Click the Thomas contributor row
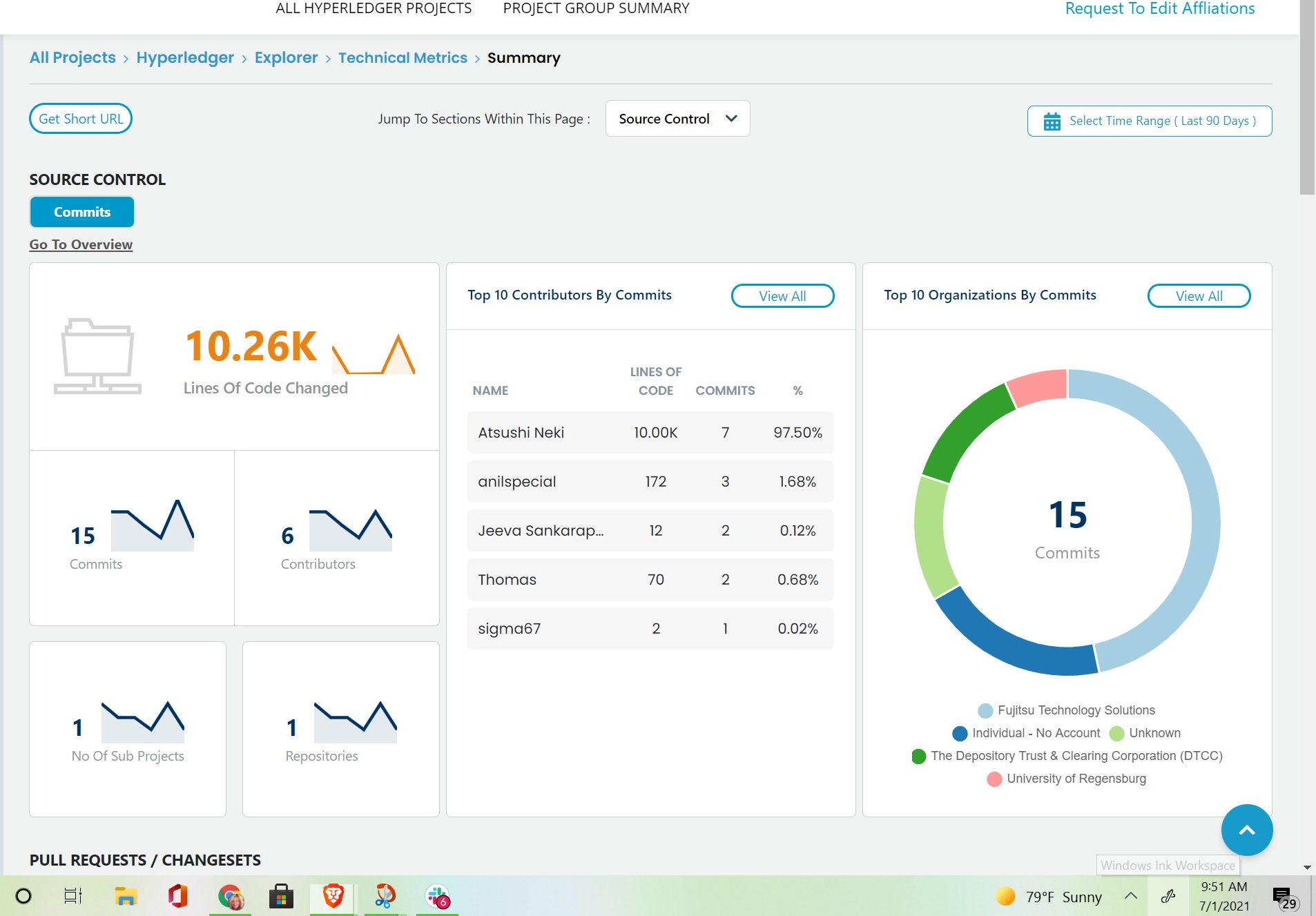Screen dimensions: 1316x916 click(x=650, y=580)
